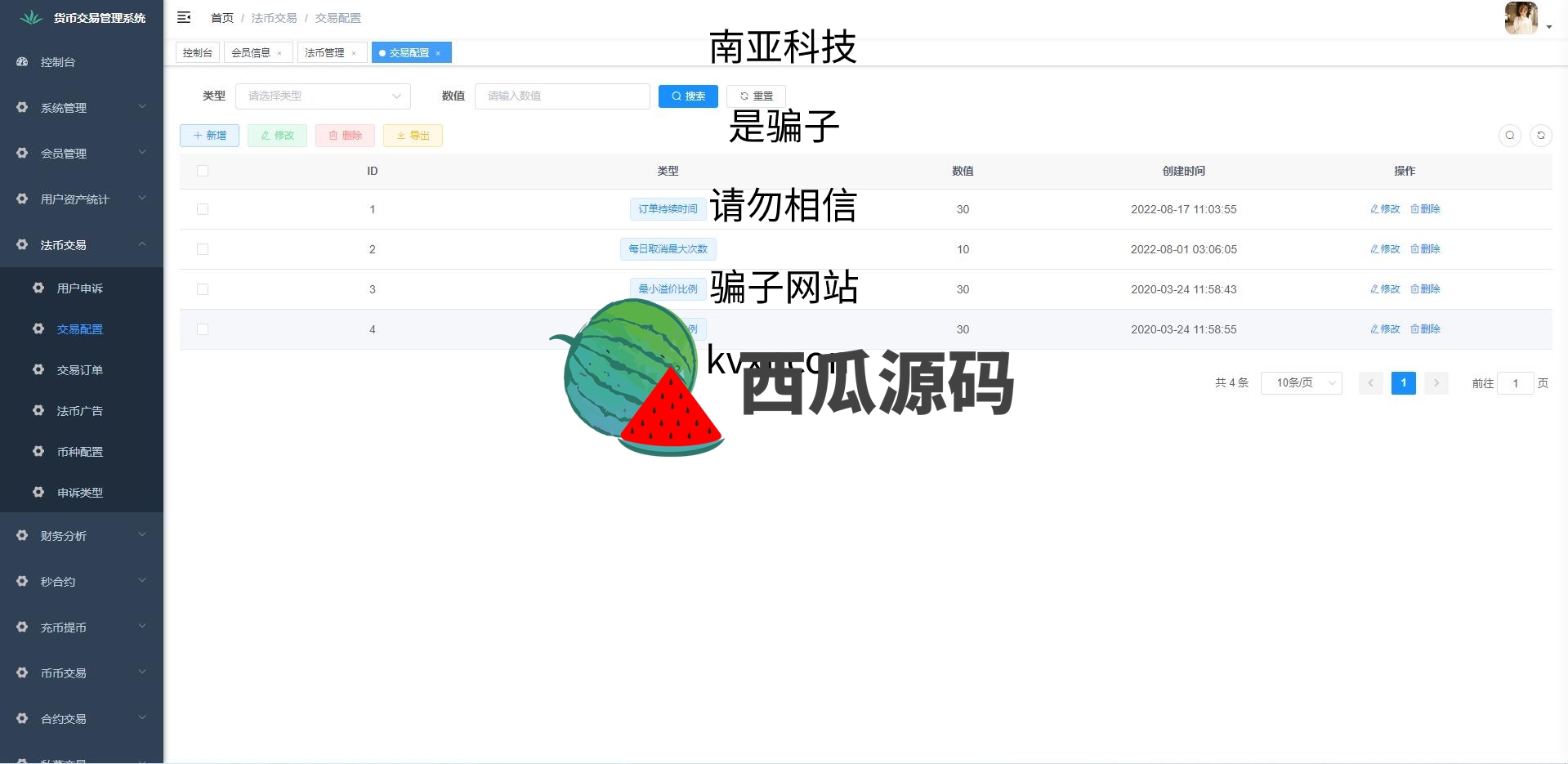This screenshot has height=764, width=1568.
Task: Expand 会员管理 menu chevron
Action: pos(142,152)
